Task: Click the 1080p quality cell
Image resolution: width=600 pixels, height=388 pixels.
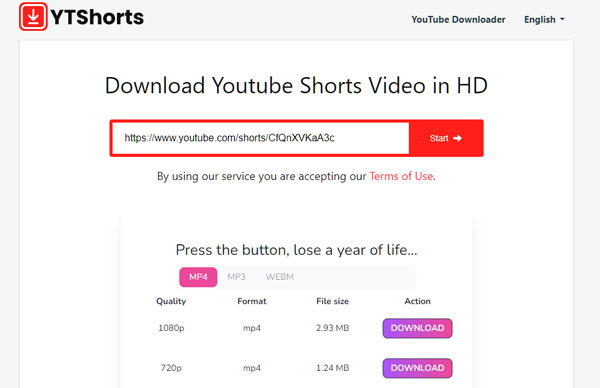Action: click(x=171, y=328)
